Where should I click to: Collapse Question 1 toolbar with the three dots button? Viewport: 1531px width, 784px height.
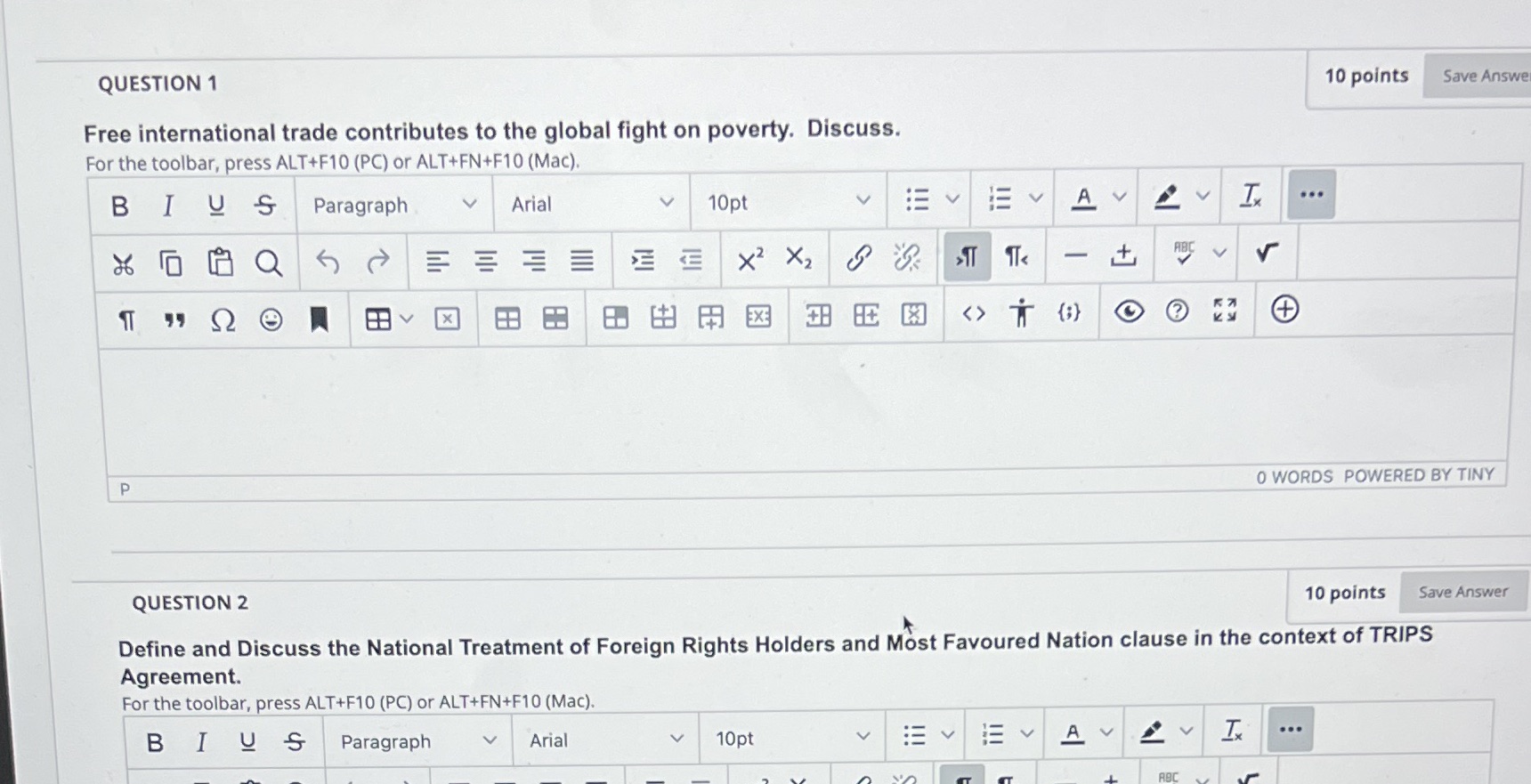click(x=1311, y=195)
